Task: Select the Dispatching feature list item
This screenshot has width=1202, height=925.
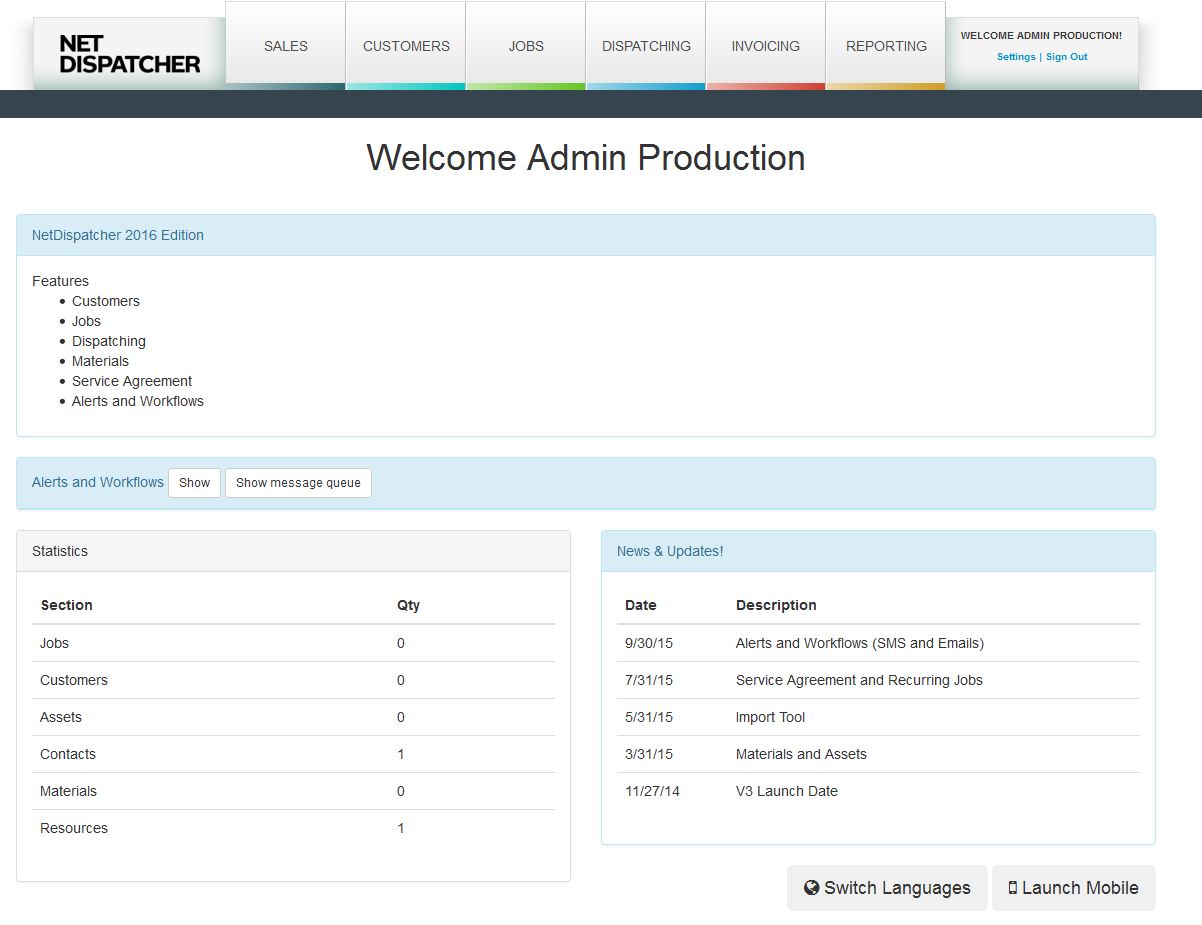Action: (x=109, y=341)
